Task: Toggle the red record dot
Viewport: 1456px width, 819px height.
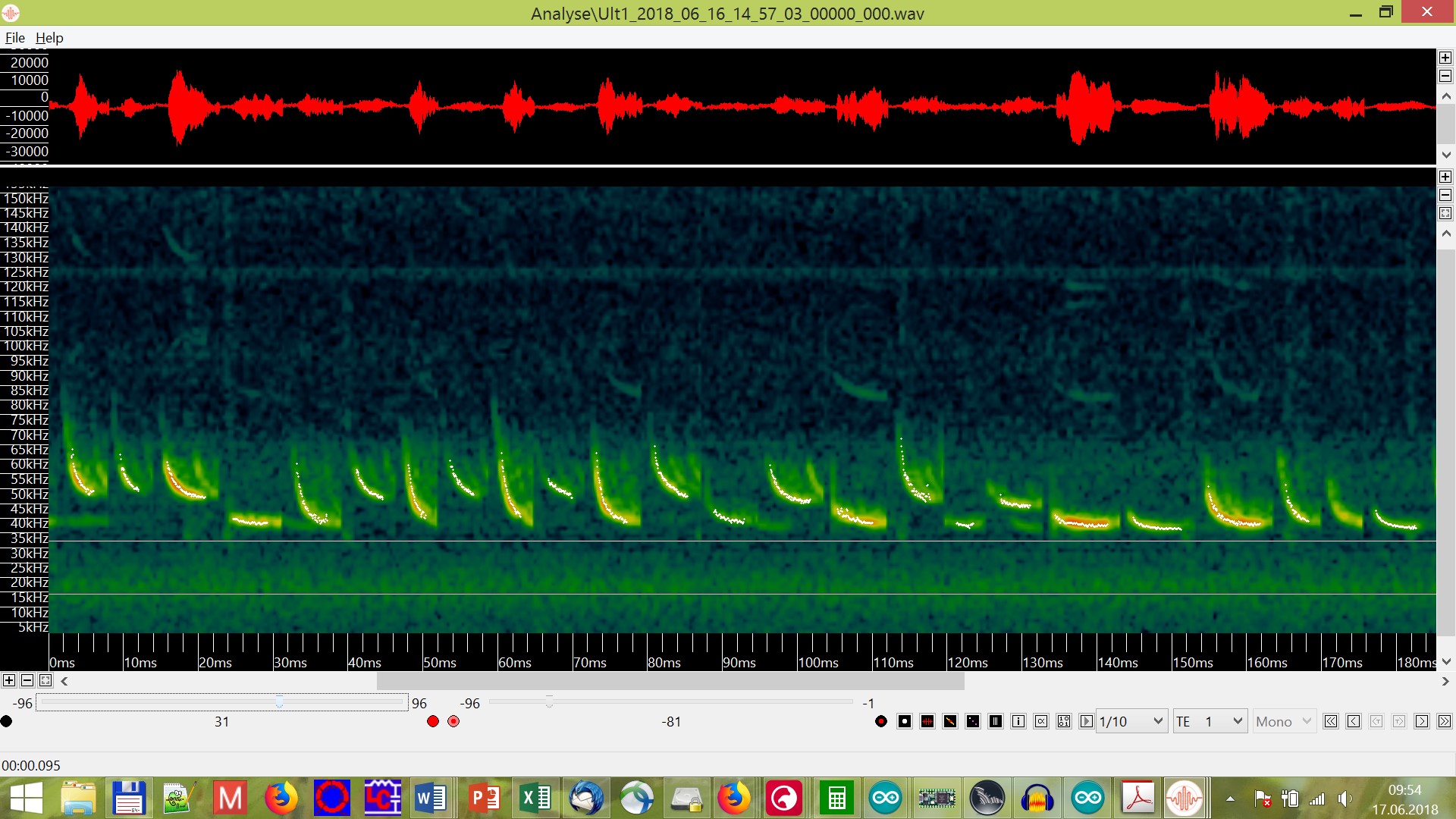Action: tap(432, 721)
